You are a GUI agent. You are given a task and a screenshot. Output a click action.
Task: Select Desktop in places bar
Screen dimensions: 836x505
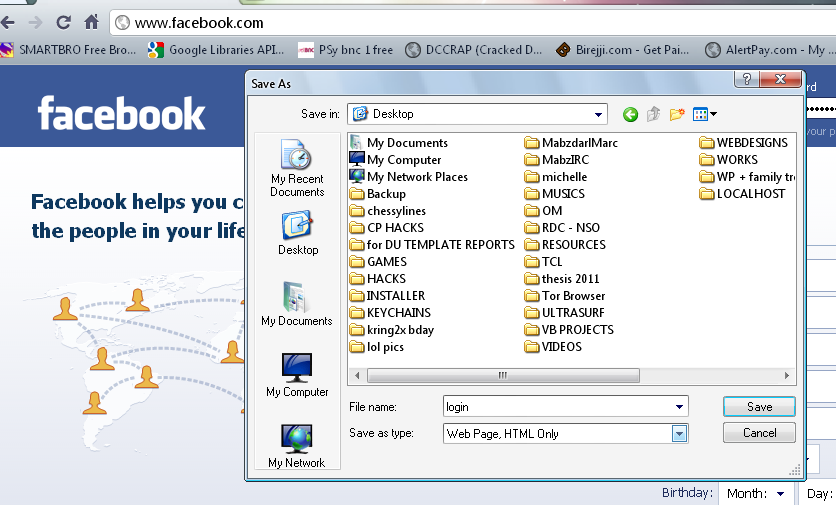[298, 233]
